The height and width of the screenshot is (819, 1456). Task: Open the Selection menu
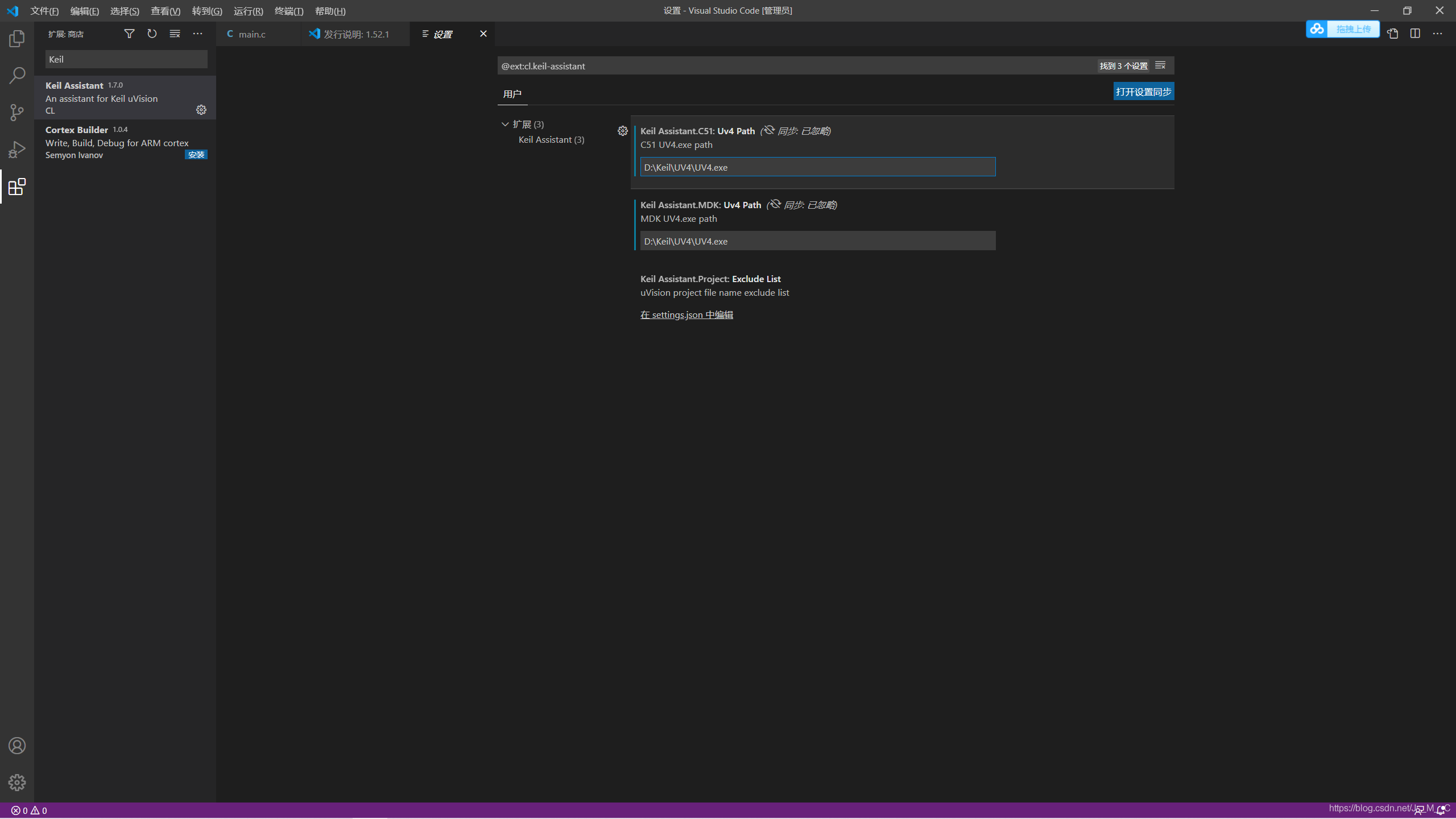(x=125, y=11)
